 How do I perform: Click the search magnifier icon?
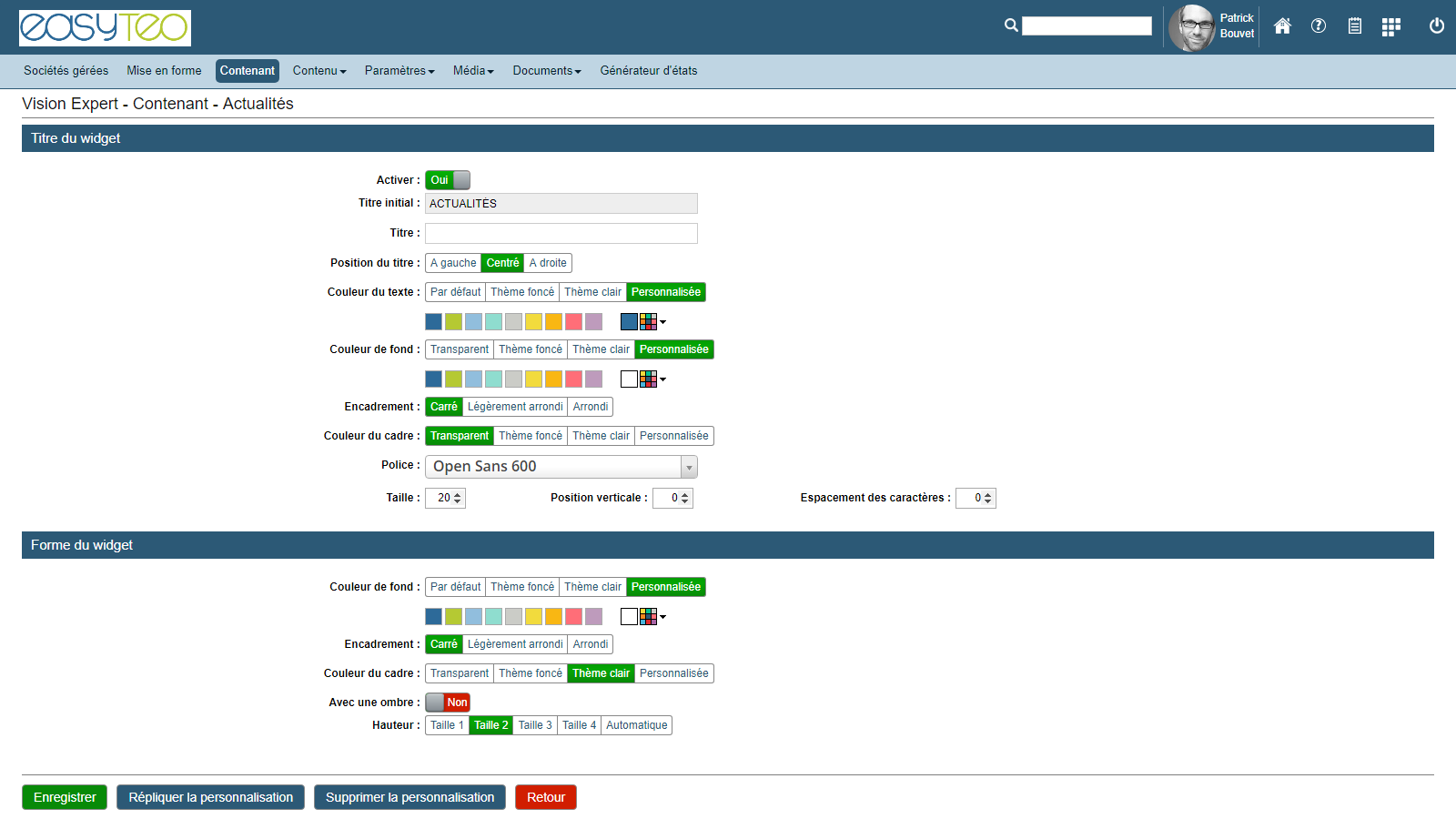1010,25
